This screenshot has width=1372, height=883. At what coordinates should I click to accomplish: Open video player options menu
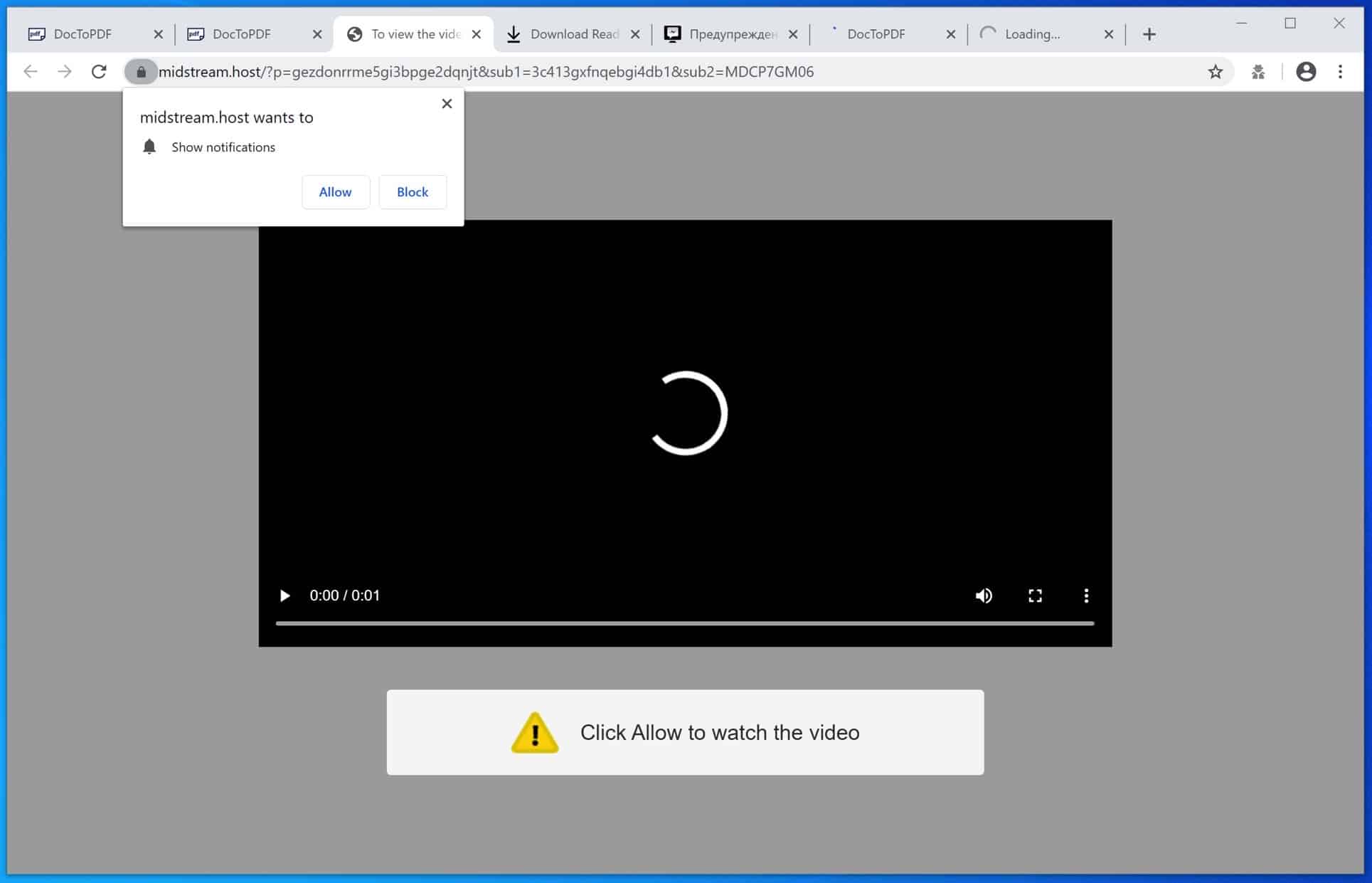coord(1085,595)
